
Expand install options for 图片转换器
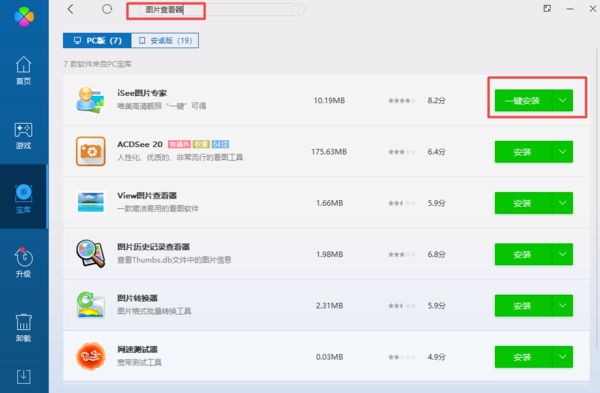562,306
